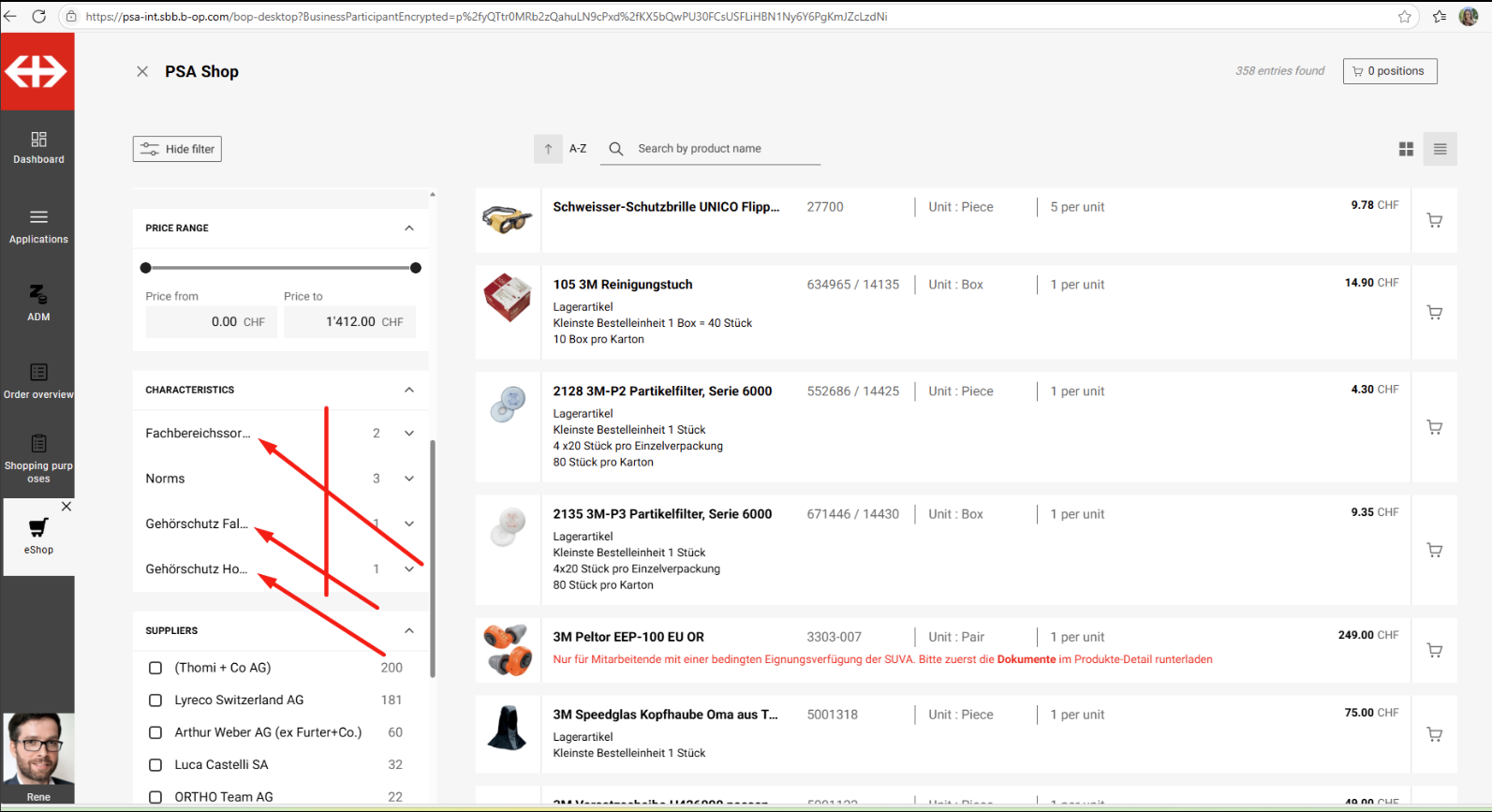Image resolution: width=1492 pixels, height=812 pixels.
Task: Close the PSA Shop view
Action: 142,71
